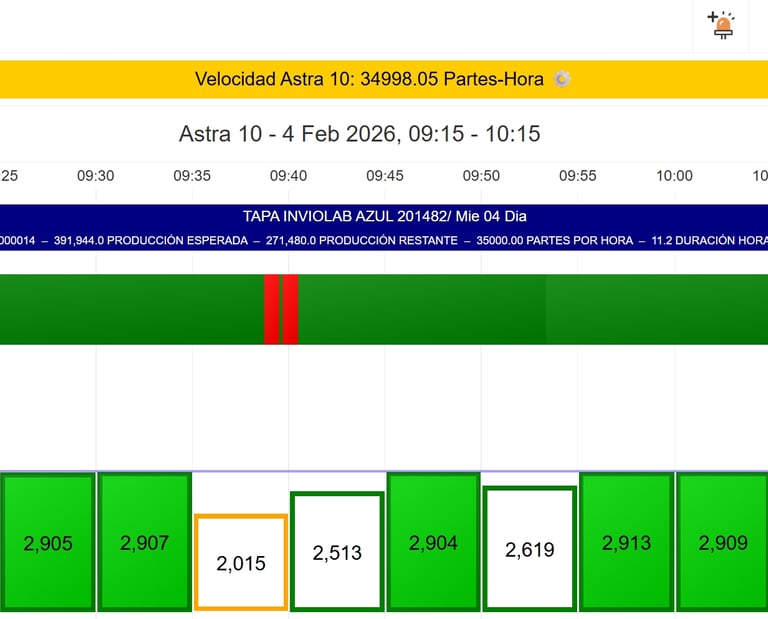
Task: Open the 2,913 production bar
Action: tap(626, 542)
